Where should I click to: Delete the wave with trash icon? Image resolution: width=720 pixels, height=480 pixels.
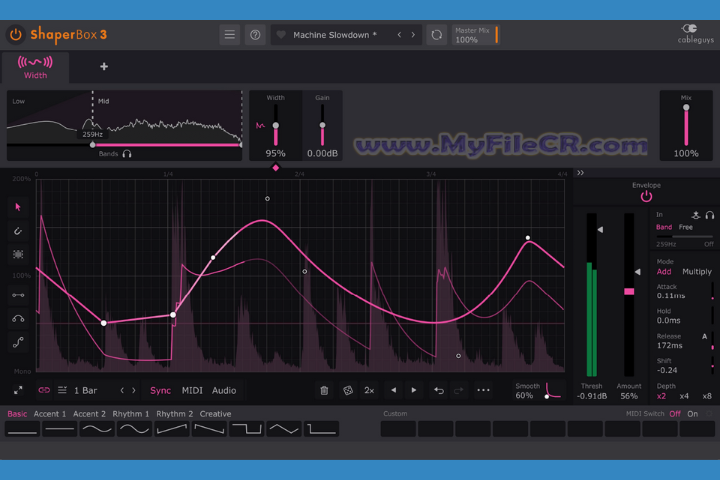tap(324, 390)
